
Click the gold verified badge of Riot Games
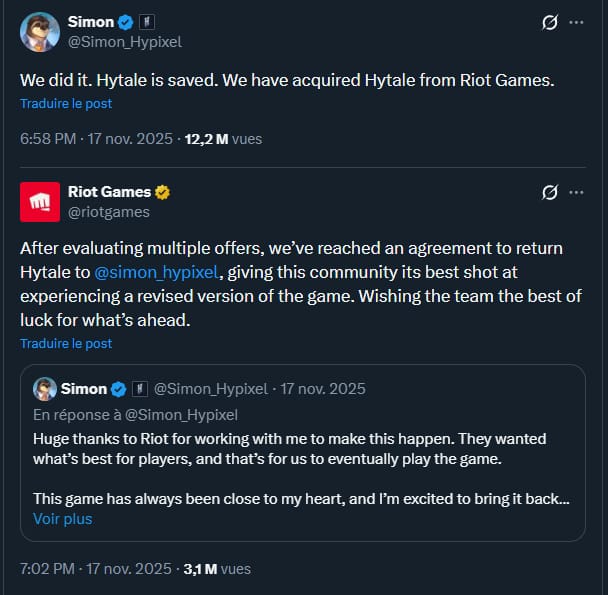click(162, 192)
